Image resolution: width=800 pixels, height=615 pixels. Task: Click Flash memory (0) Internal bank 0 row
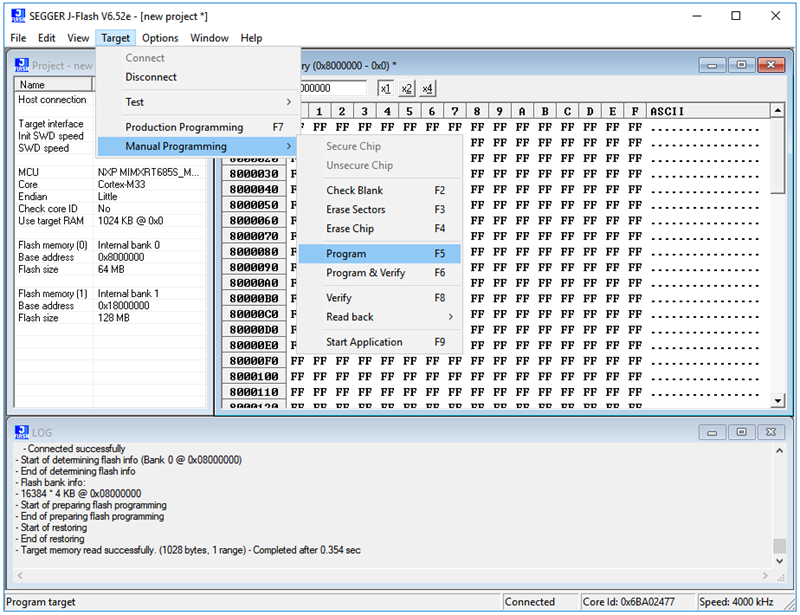(110, 245)
